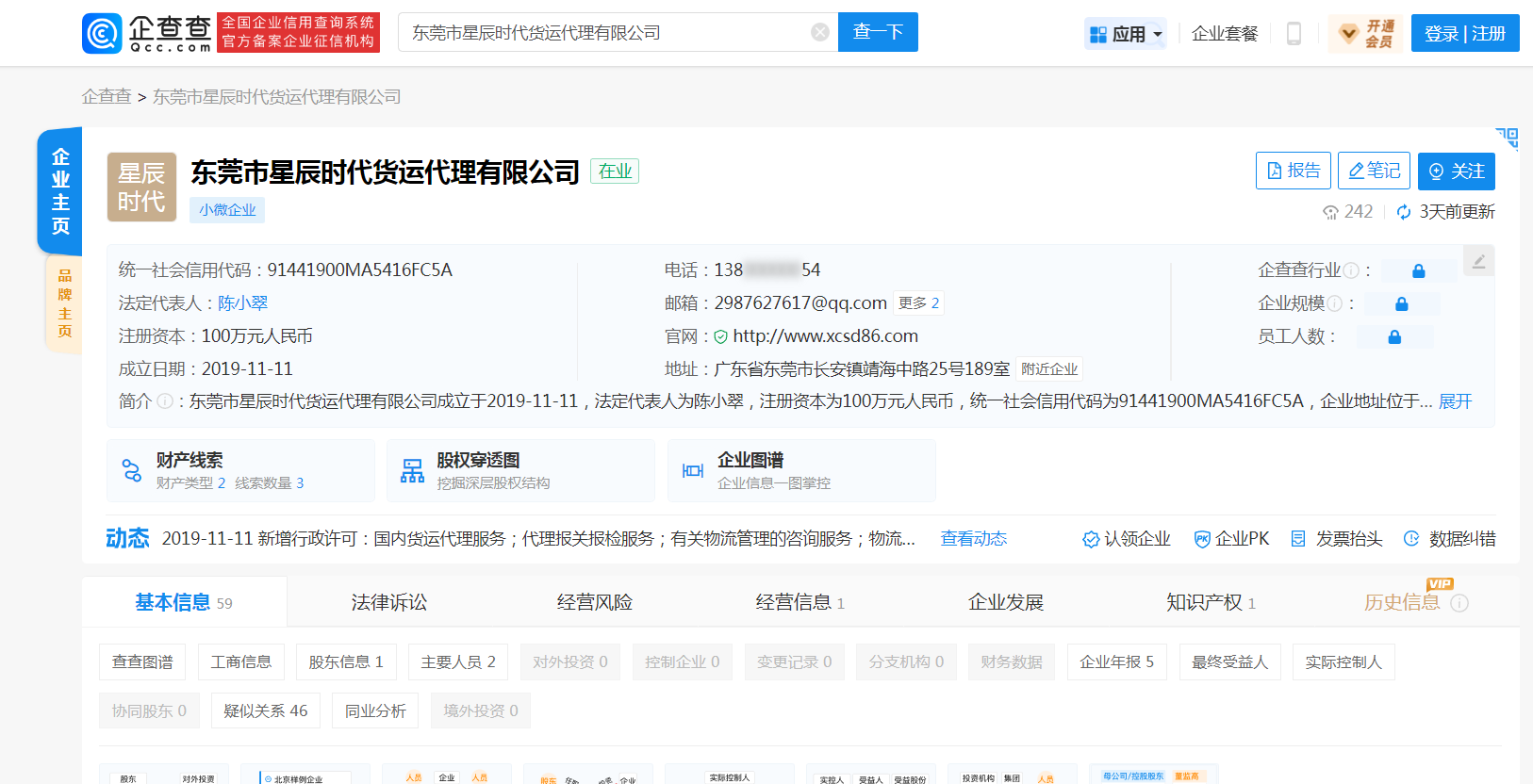Open the 企业套餐 link
This screenshot has height=784, width=1533.
pos(1224,34)
